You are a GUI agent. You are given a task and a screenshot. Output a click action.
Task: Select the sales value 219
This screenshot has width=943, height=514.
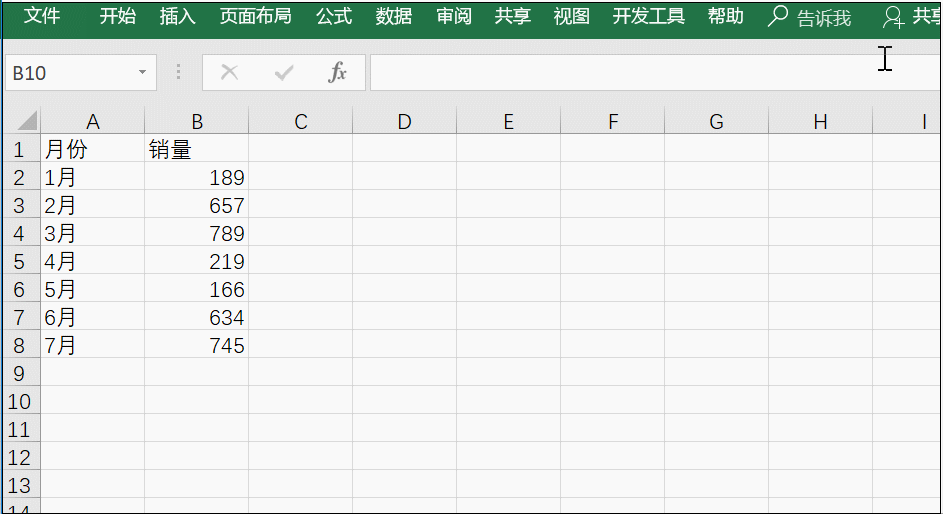(x=197, y=261)
